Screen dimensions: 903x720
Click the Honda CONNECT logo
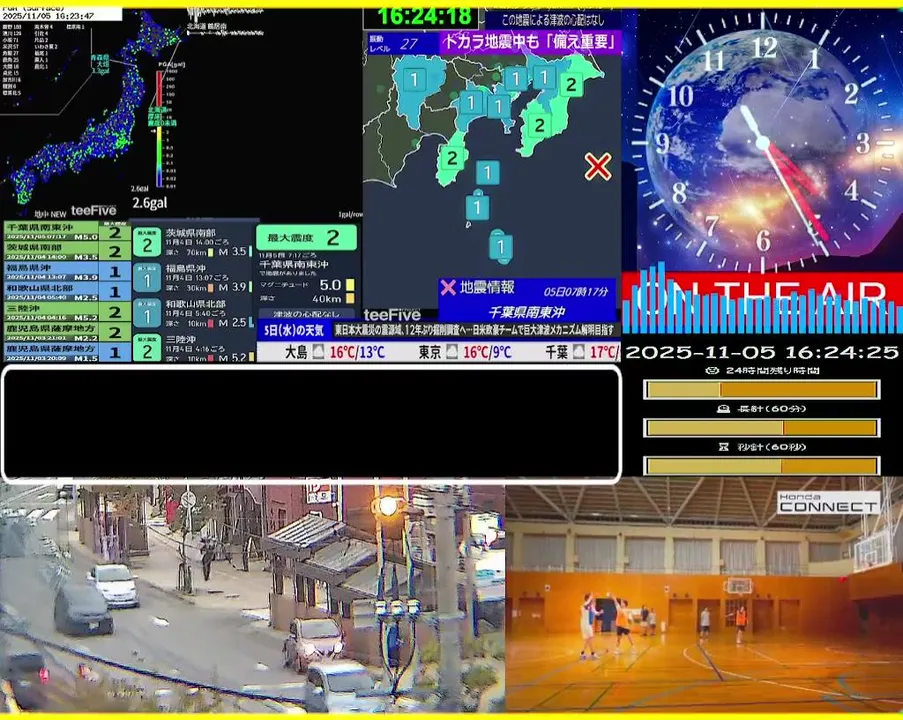(828, 502)
